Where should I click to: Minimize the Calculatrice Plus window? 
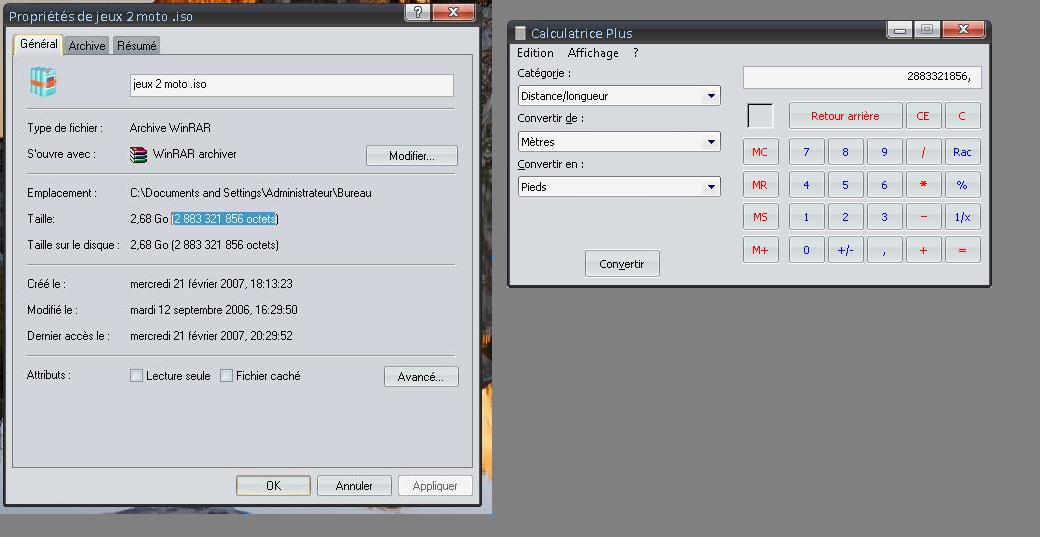(x=900, y=30)
